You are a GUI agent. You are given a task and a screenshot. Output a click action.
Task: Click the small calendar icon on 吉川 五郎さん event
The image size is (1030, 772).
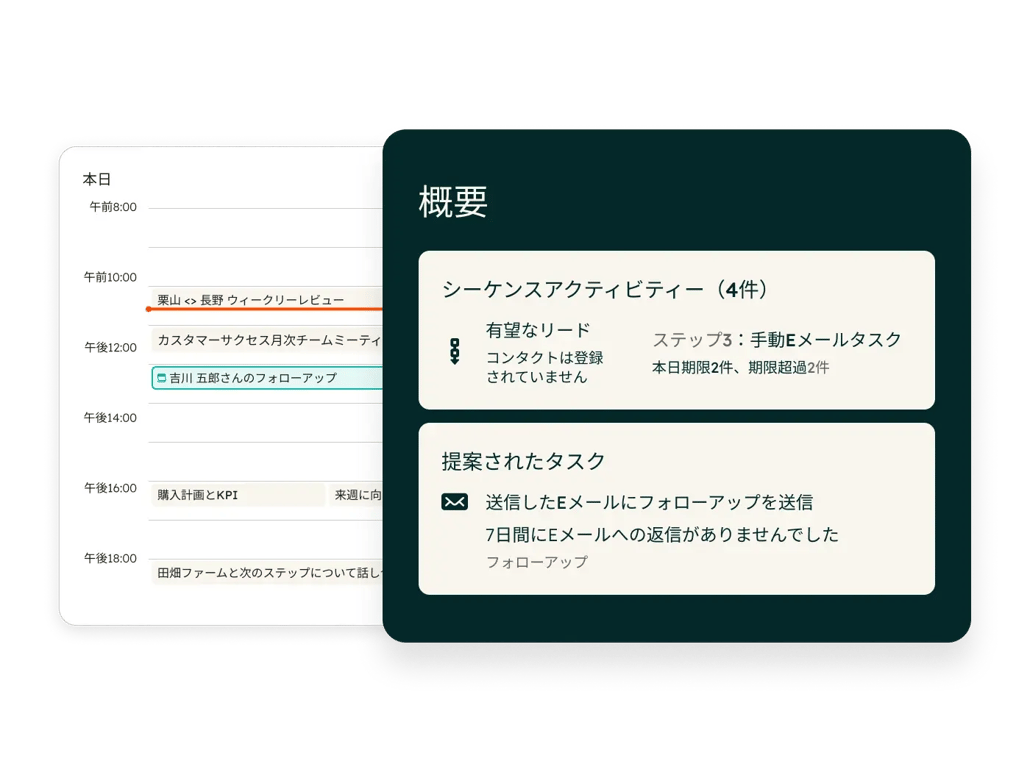[162, 378]
